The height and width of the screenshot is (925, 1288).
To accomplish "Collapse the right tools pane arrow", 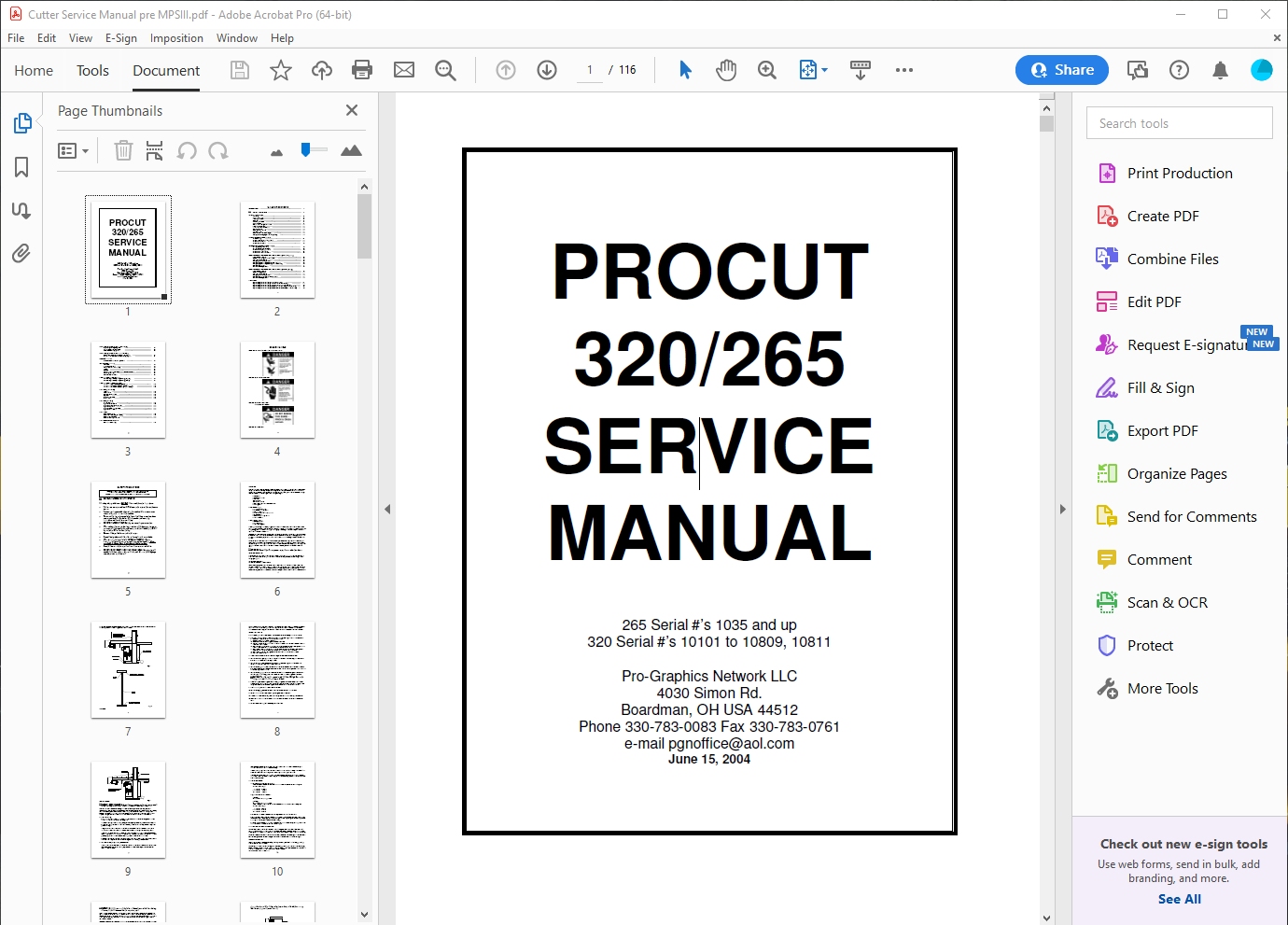I will pos(1062,509).
